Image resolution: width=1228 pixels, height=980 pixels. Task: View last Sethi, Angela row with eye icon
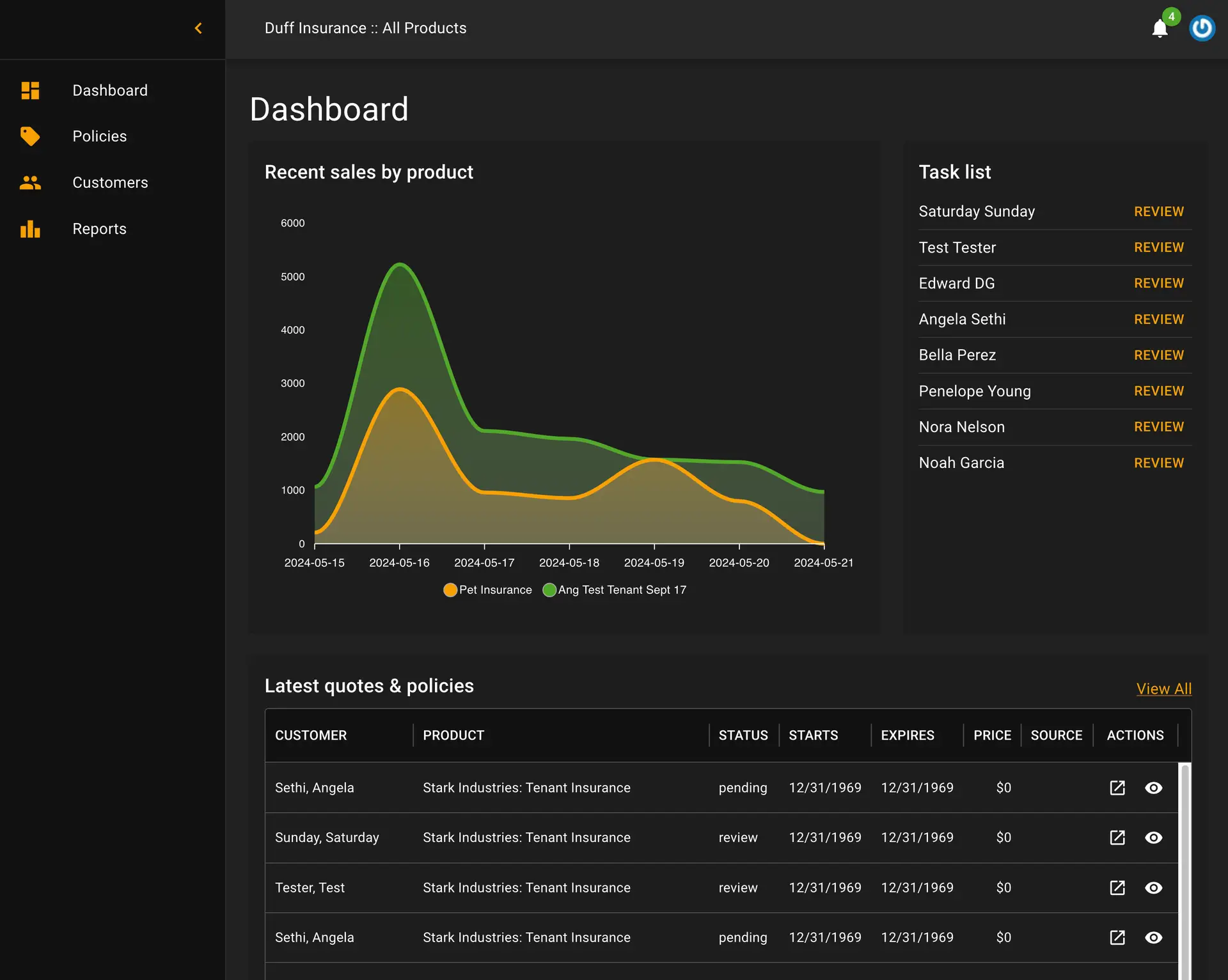(x=1153, y=937)
